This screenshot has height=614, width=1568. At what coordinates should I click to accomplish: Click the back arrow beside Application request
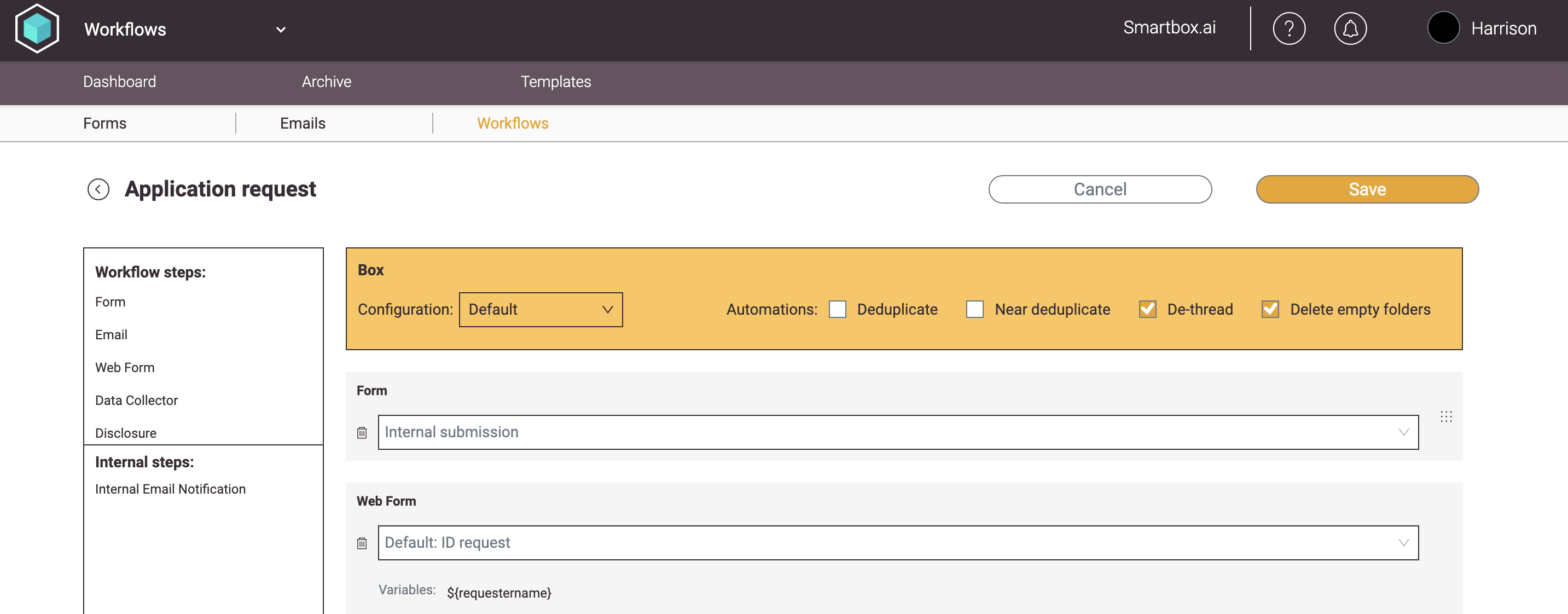98,189
